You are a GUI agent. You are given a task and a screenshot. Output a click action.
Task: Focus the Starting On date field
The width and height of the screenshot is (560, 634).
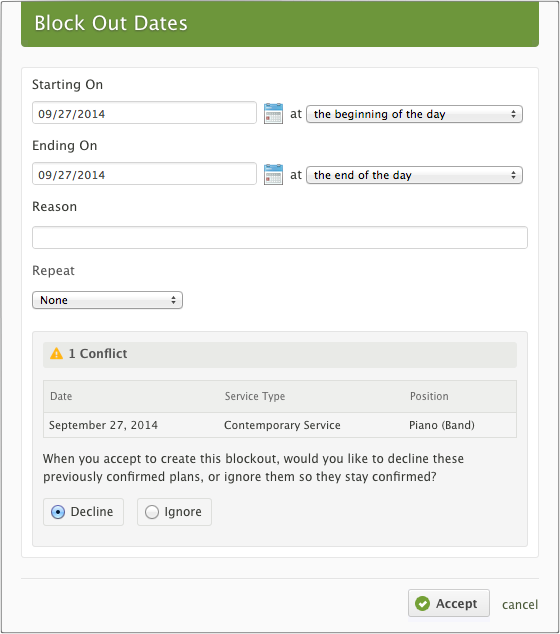pos(144,113)
